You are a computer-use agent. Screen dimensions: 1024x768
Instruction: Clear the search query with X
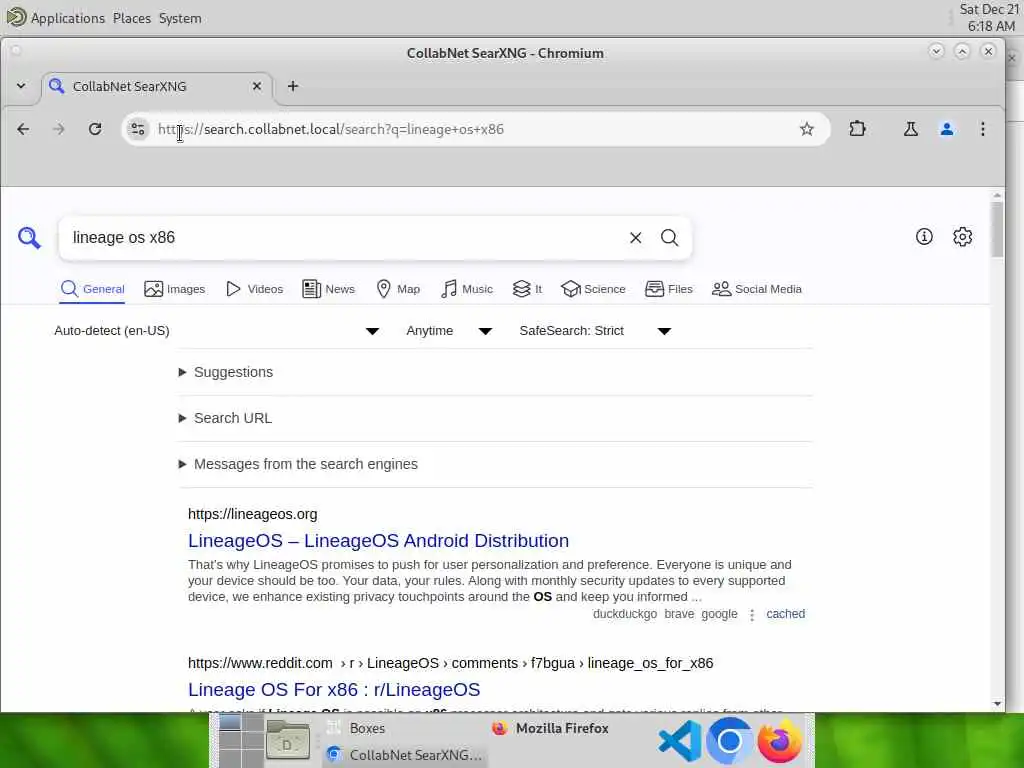(635, 238)
